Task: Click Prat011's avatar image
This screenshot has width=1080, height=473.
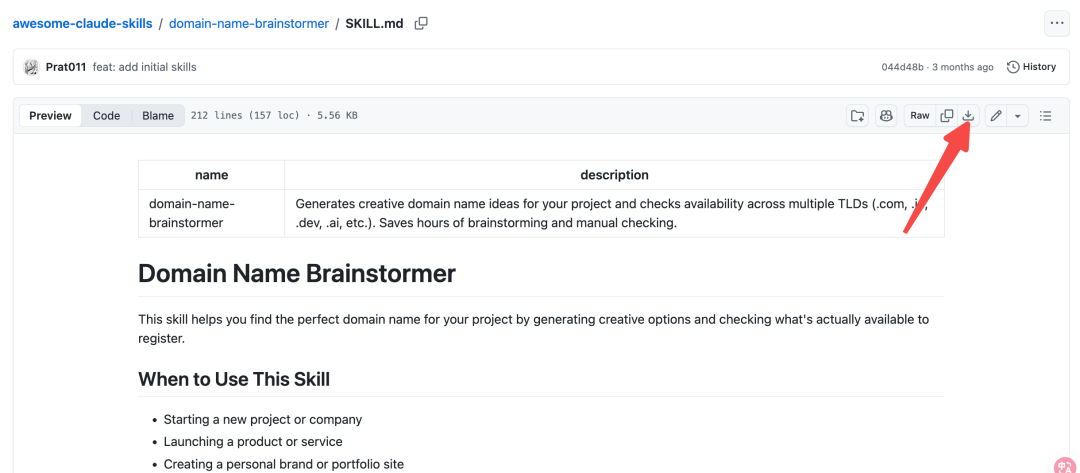Action: click(31, 67)
